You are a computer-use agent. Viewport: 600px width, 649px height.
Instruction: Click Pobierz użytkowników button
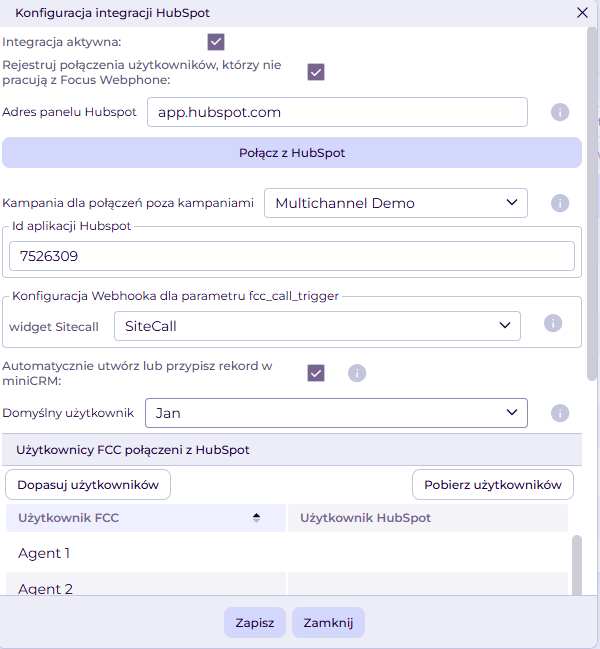pyautogui.click(x=493, y=485)
